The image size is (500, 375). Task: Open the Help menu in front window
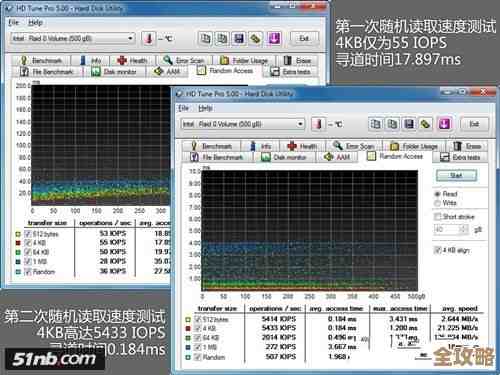click(x=205, y=108)
